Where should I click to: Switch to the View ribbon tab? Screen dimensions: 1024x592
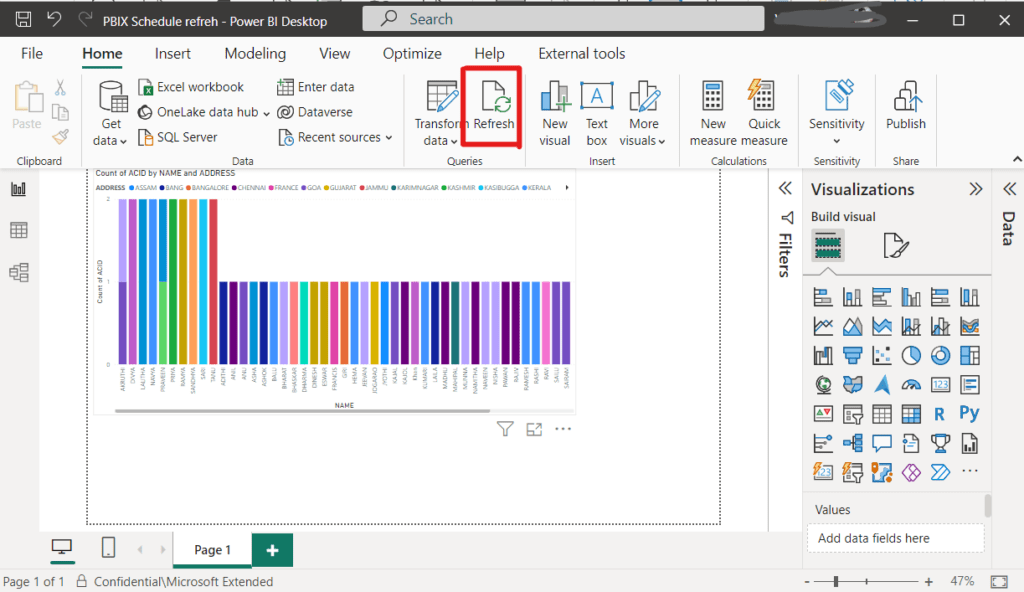coord(334,54)
